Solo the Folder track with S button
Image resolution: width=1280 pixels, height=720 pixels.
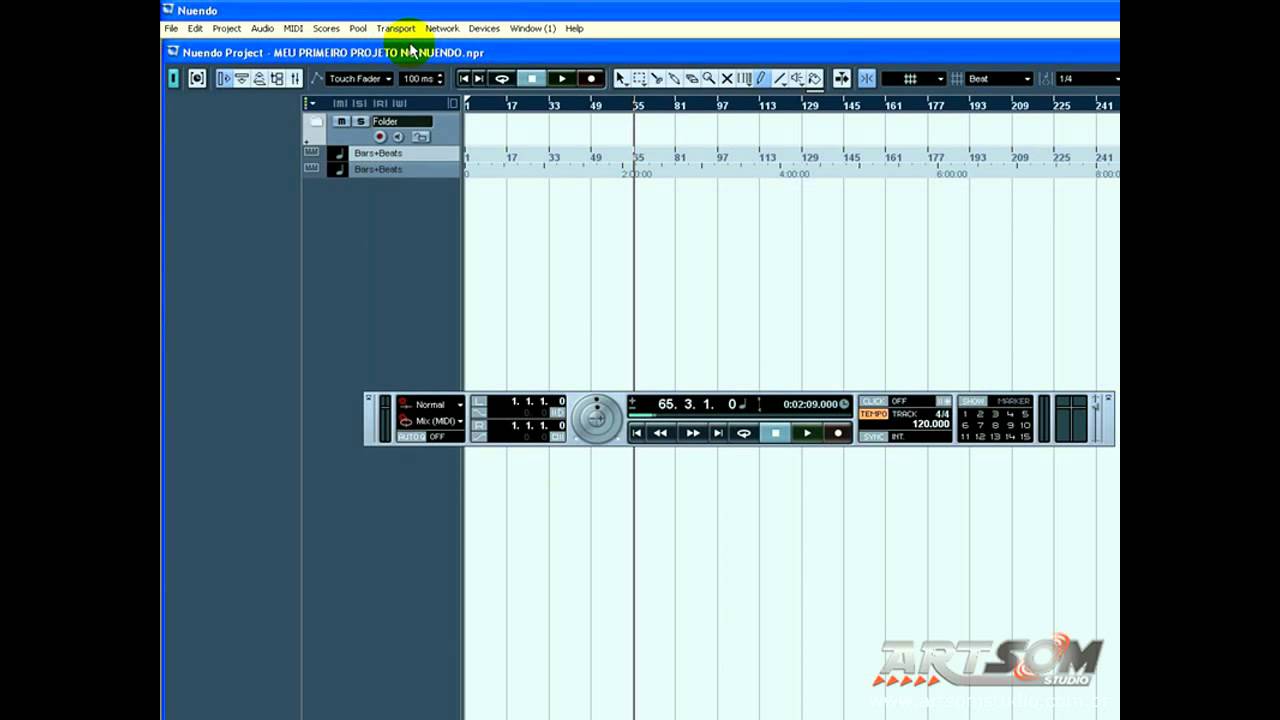[361, 121]
